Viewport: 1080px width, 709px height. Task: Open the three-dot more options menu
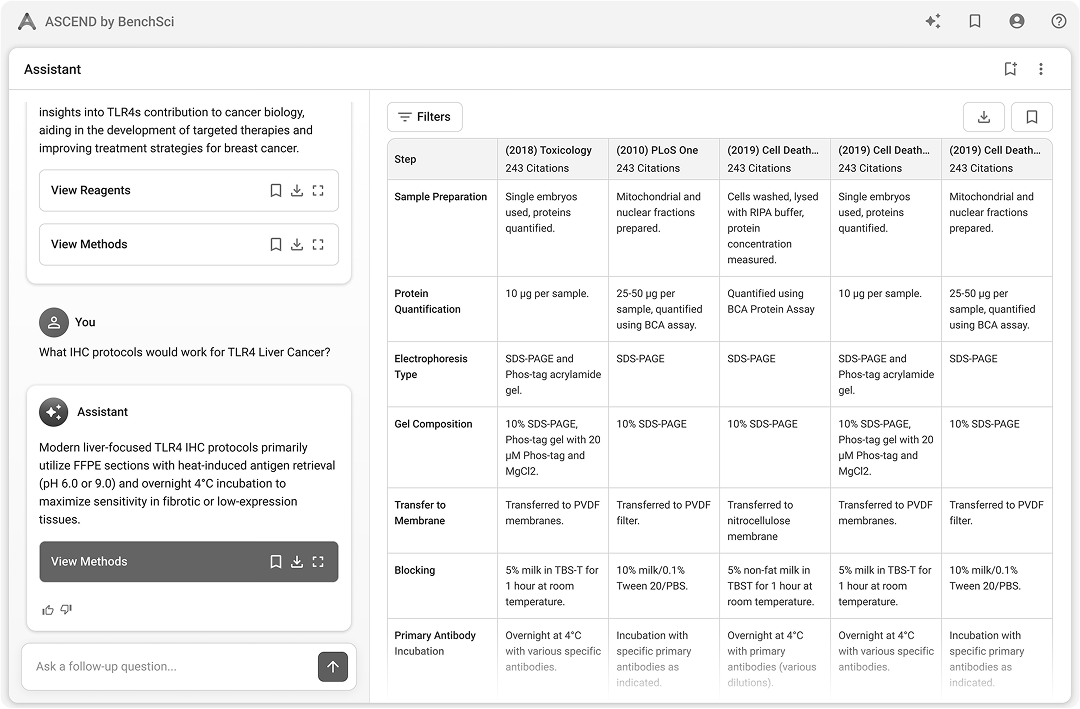tap(1041, 69)
